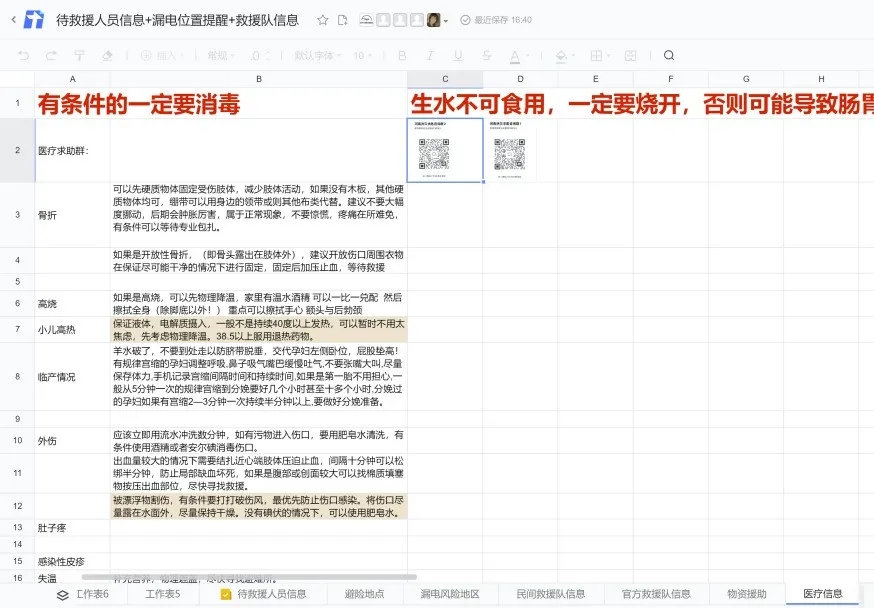This screenshot has width=874, height=608.
Task: Open the move-to-folder document icon
Action: pyautogui.click(x=342, y=20)
